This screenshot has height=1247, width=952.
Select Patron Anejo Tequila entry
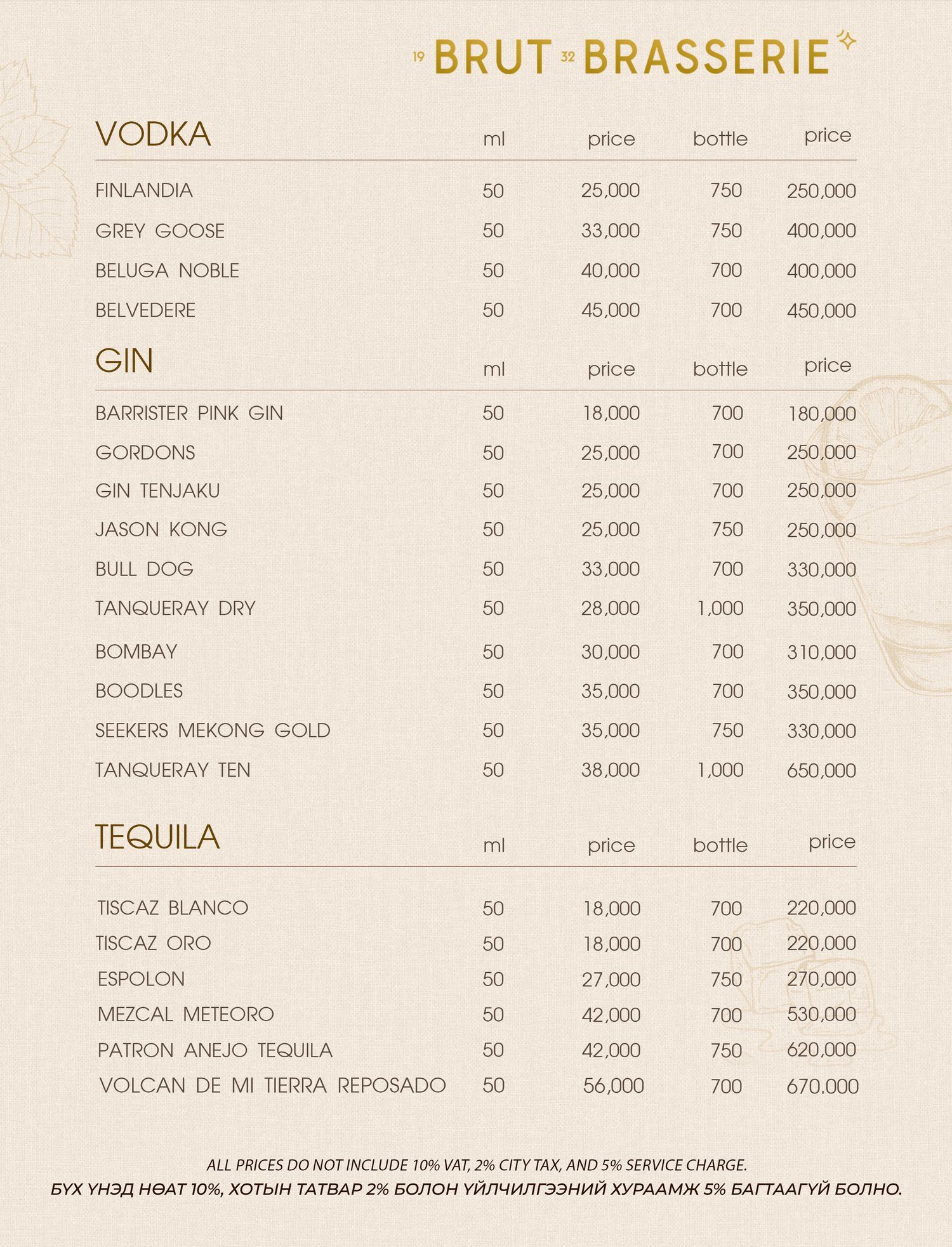point(215,1050)
